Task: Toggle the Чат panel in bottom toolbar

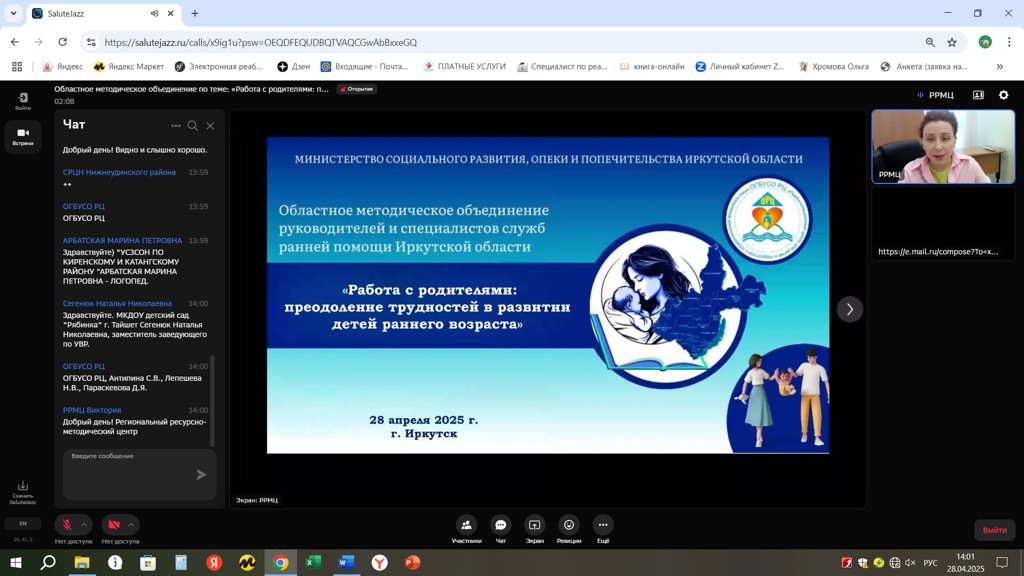Action: pos(501,525)
